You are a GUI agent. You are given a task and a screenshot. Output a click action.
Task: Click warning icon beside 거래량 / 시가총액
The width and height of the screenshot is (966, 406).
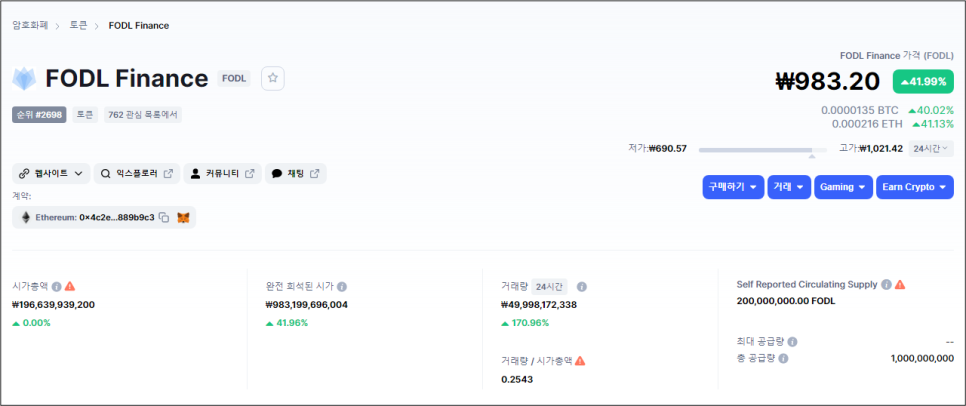point(580,361)
